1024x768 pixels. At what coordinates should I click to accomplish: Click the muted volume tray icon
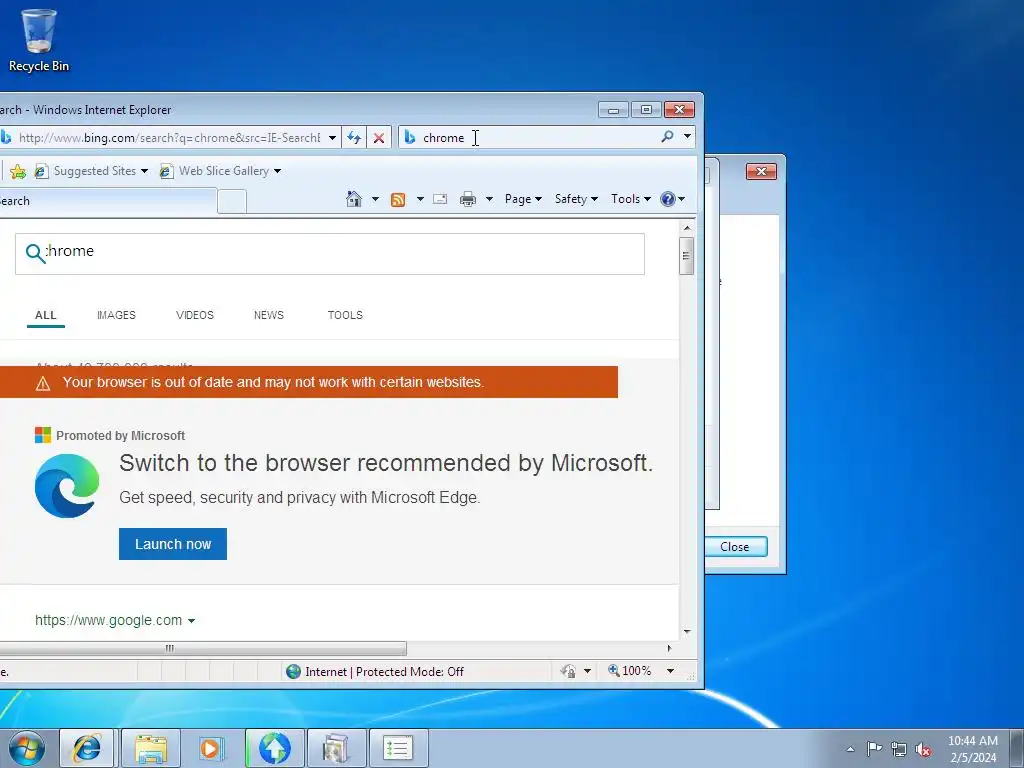923,749
